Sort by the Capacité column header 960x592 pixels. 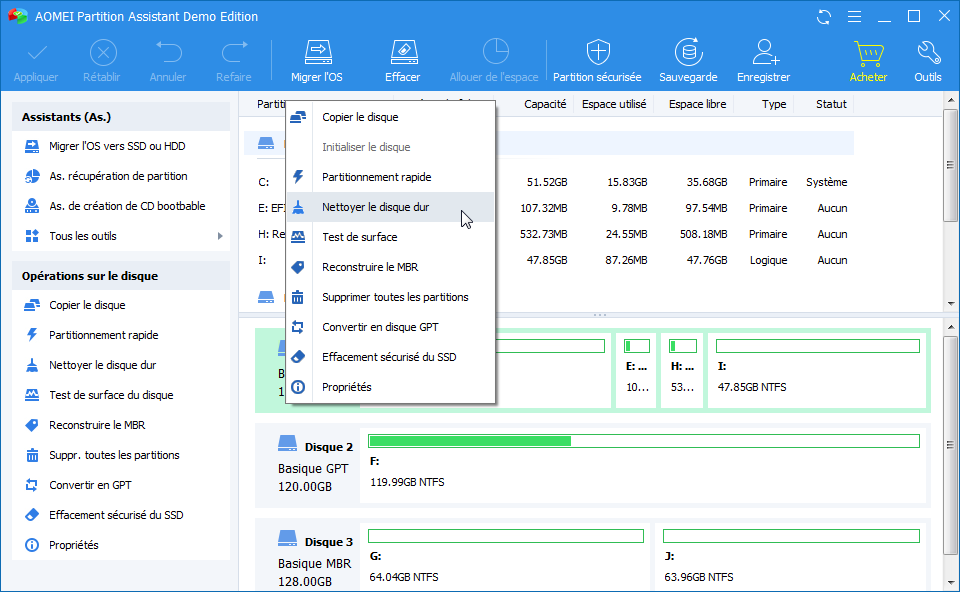(x=545, y=104)
